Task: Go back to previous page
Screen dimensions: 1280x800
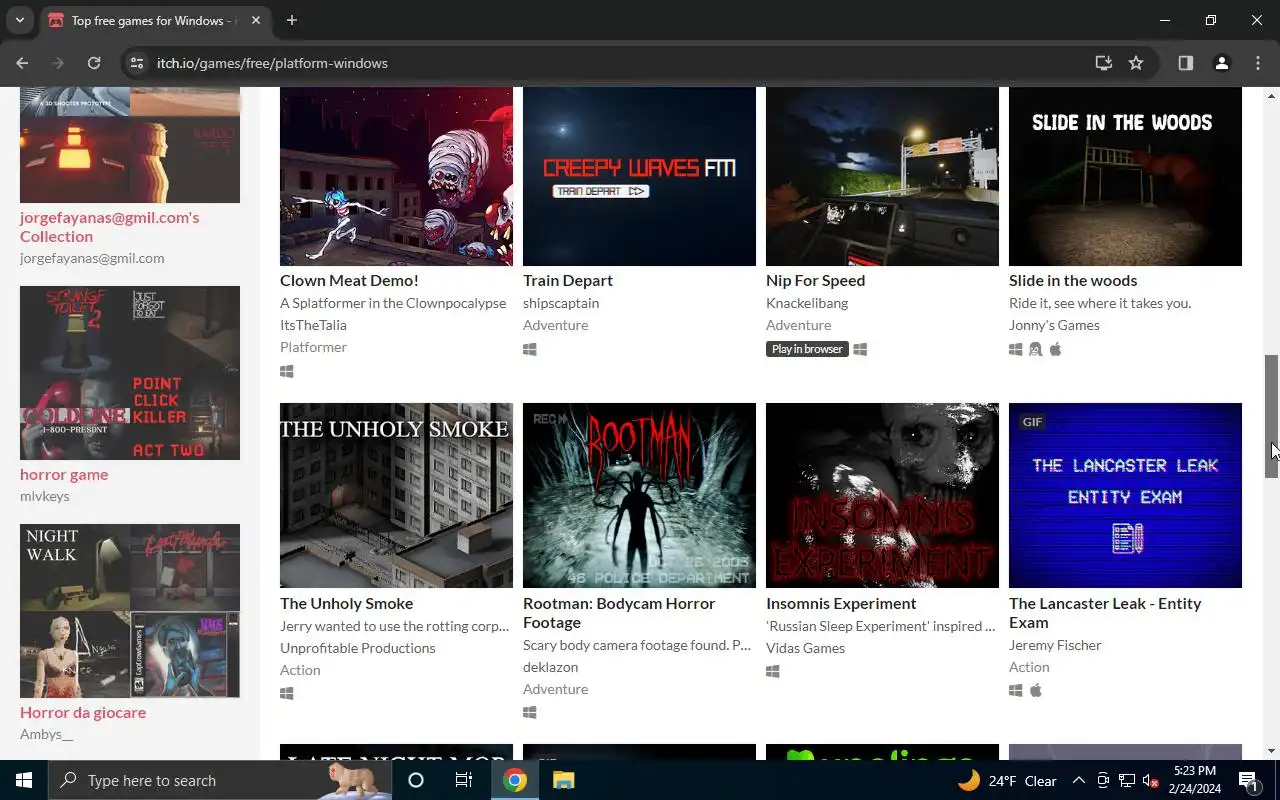Action: (x=22, y=63)
